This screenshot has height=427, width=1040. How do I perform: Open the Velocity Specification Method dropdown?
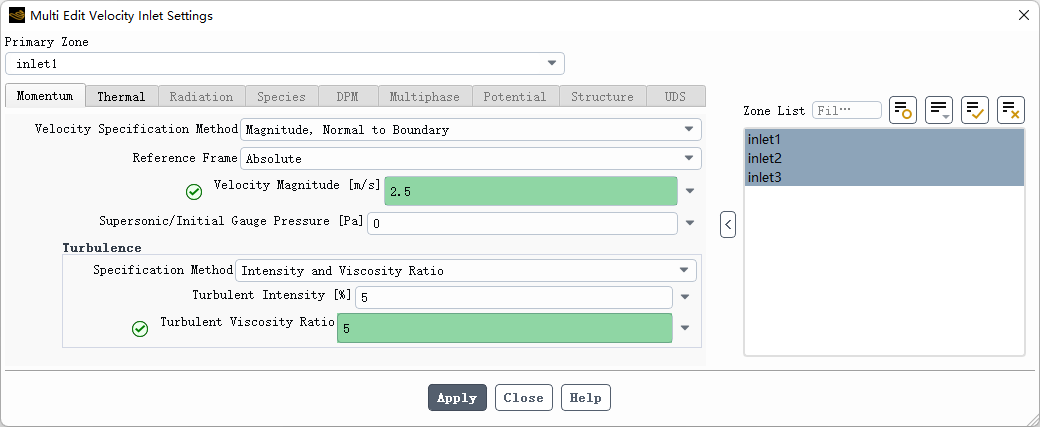click(688, 129)
